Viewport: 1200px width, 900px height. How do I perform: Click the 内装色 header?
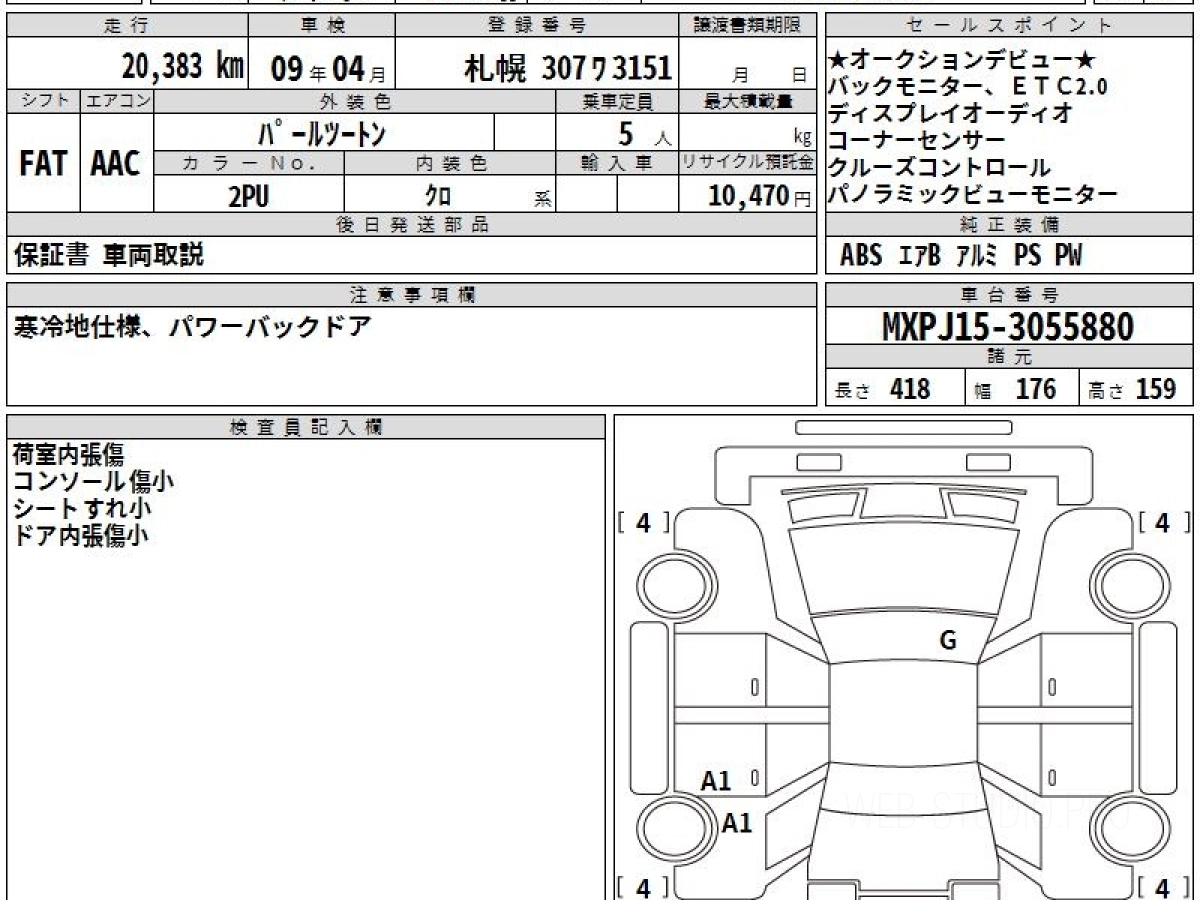450,163
